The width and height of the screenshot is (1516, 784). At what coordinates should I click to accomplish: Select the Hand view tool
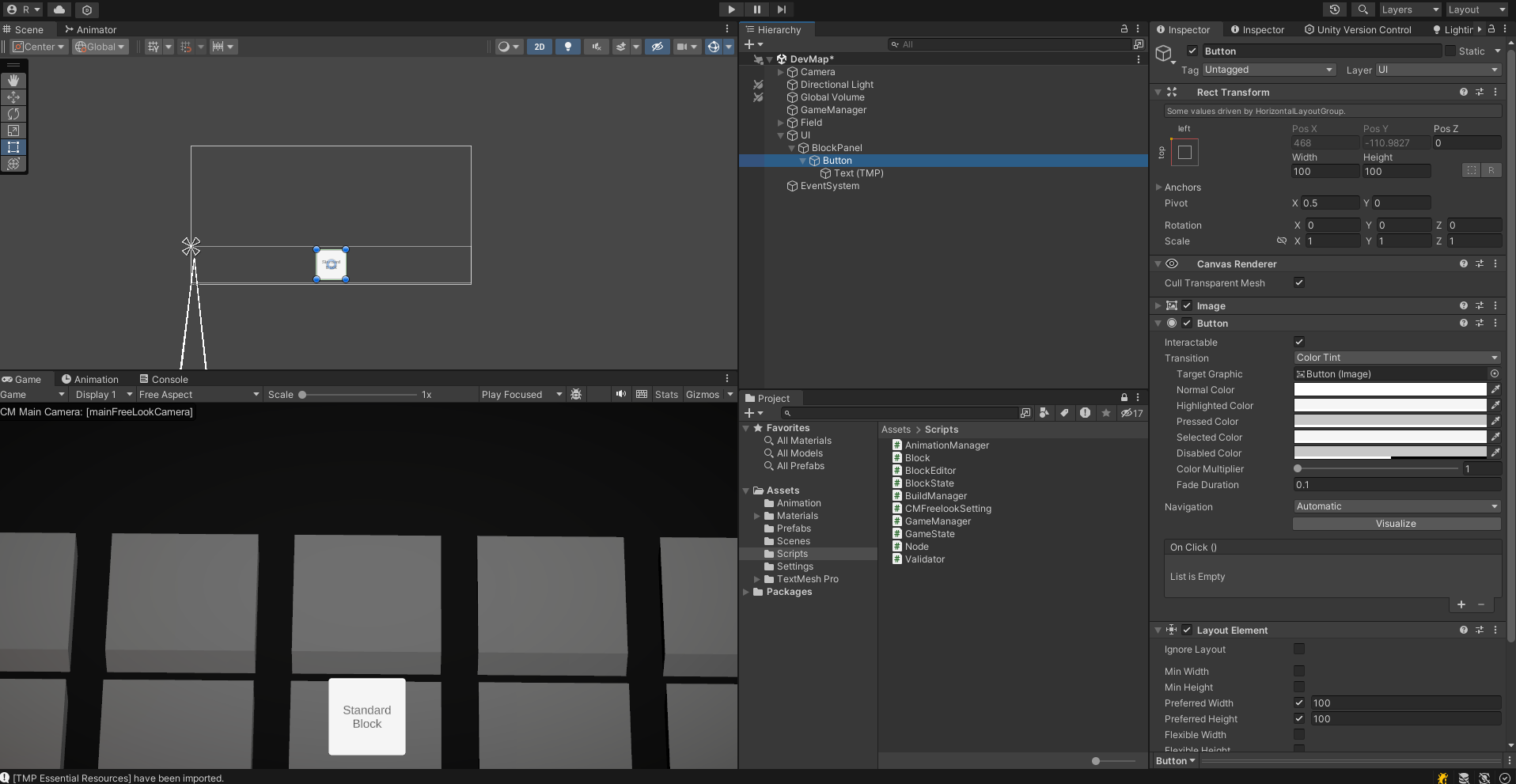click(13, 81)
